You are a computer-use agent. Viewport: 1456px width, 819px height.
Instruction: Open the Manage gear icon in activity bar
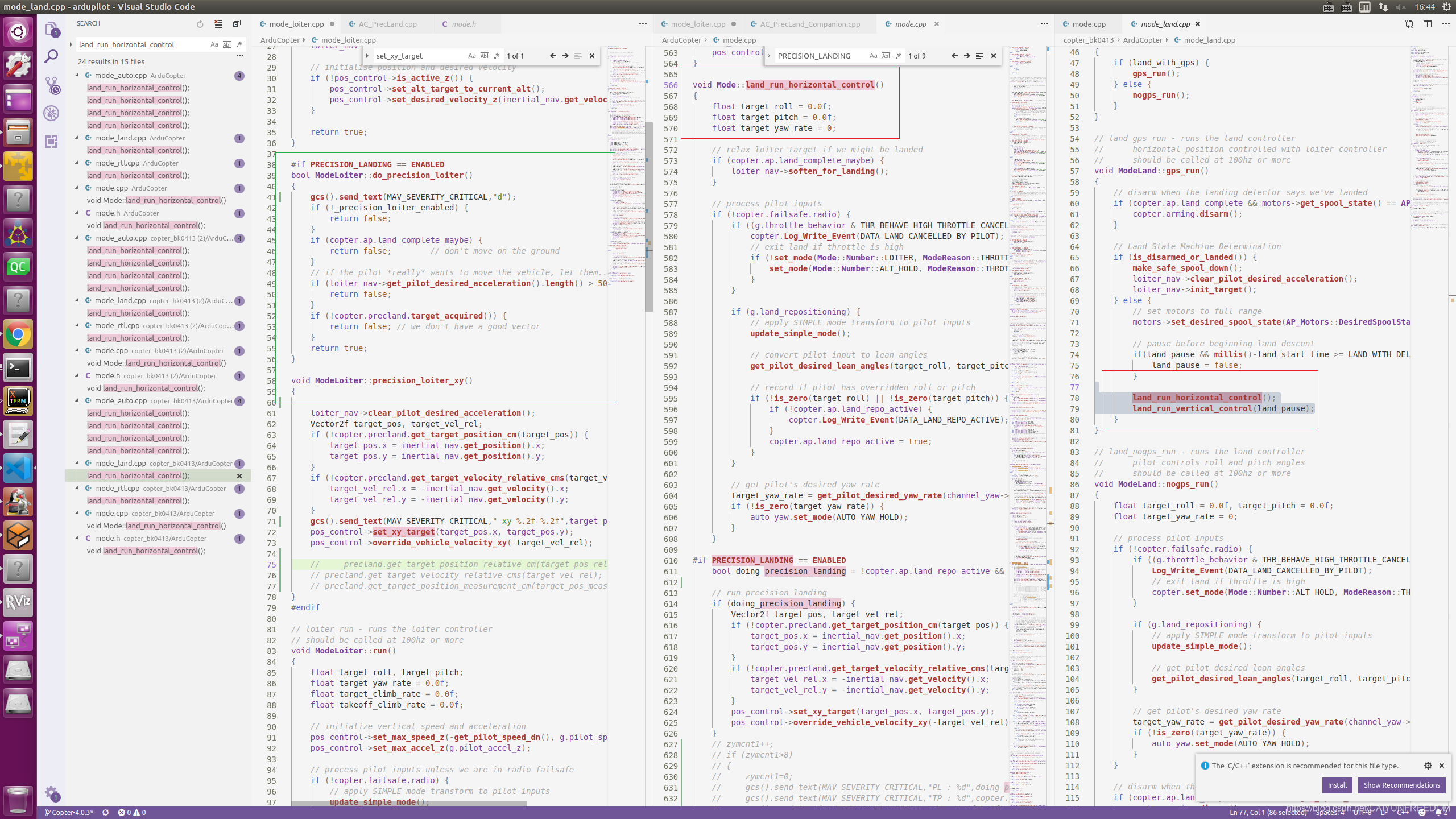[x=52, y=793]
